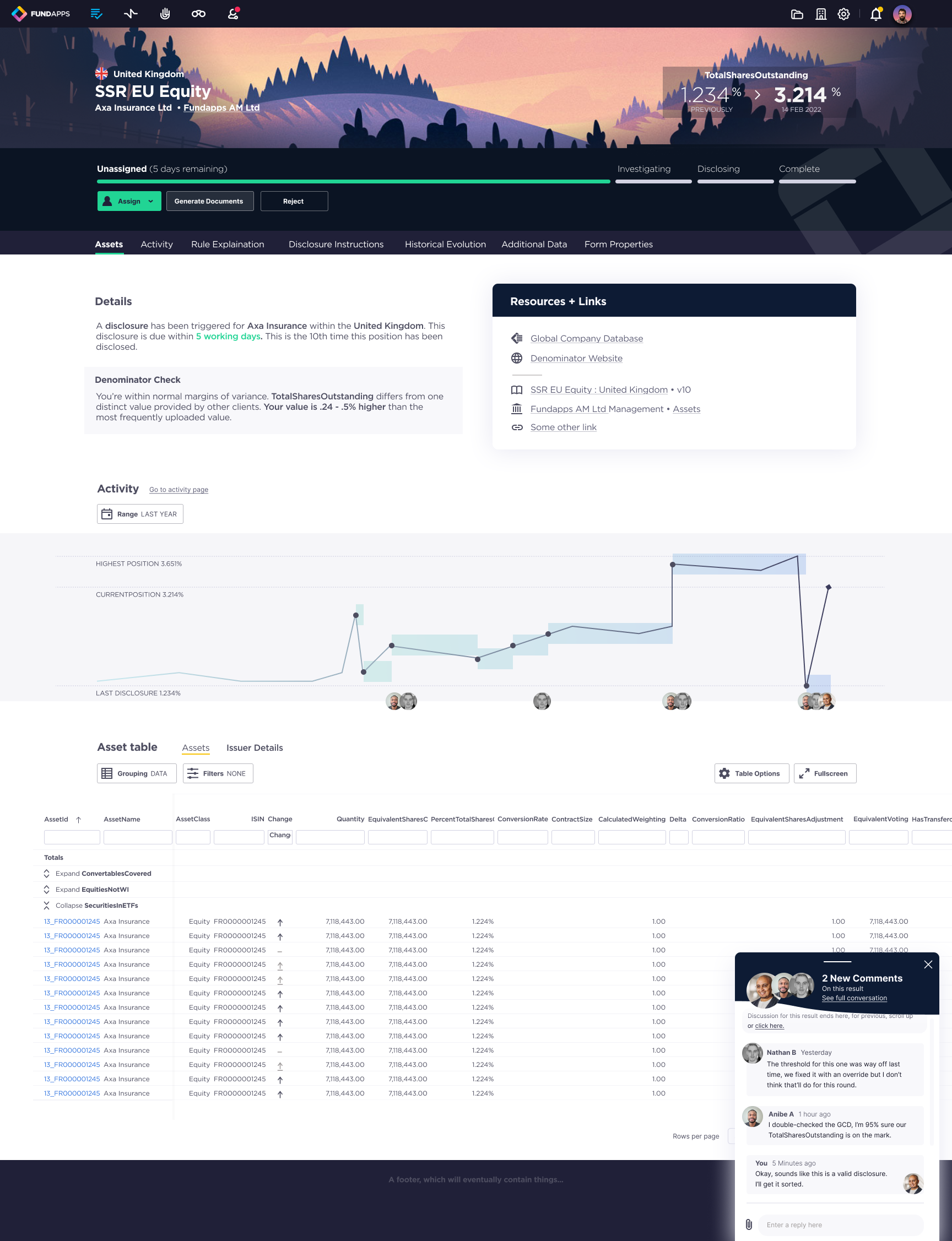Sort by the ConversionRatio column header
The width and height of the screenshot is (952, 1241).
[x=718, y=819]
